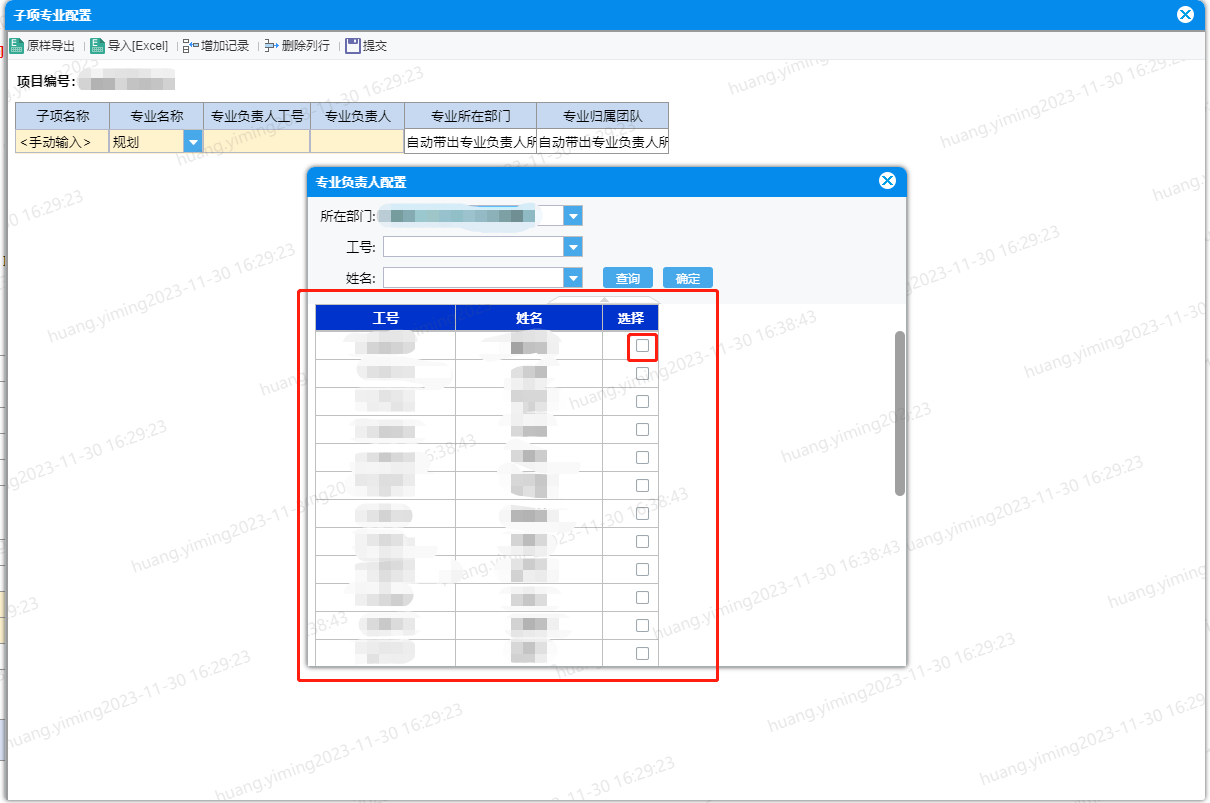Screen dimensions: 1210x803
Task: Tick the checkbox in the eleventh table row
Action: [642, 626]
